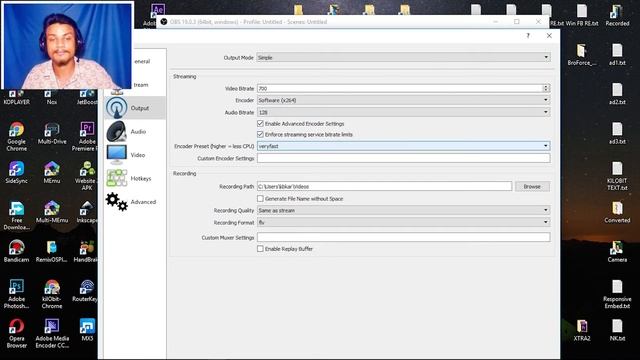
Task: Open the Recording Quality dropdown
Action: pyautogui.click(x=403, y=210)
